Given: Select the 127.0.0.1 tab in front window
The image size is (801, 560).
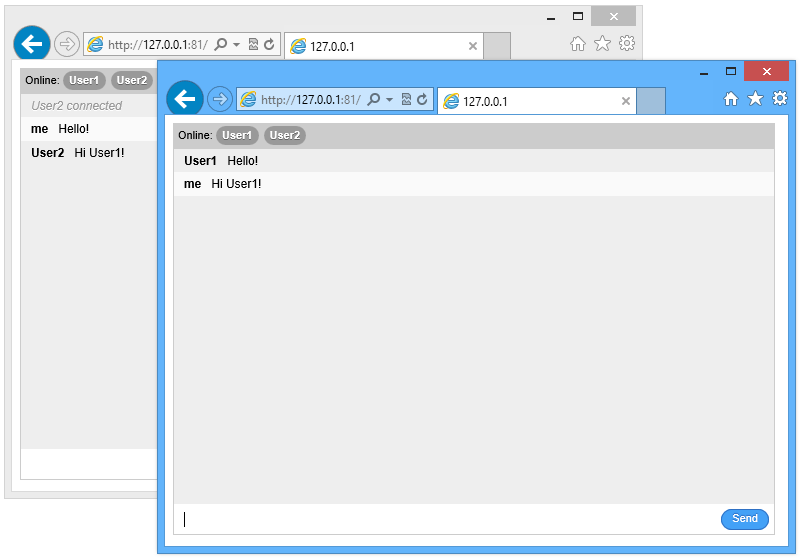Looking at the screenshot, I should 536,101.
